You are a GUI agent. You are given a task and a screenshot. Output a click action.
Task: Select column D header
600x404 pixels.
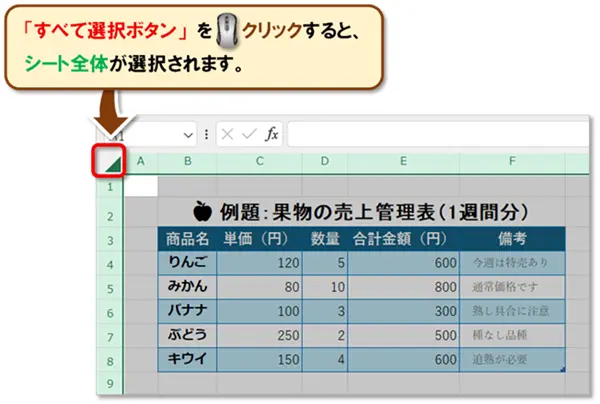pos(325,161)
